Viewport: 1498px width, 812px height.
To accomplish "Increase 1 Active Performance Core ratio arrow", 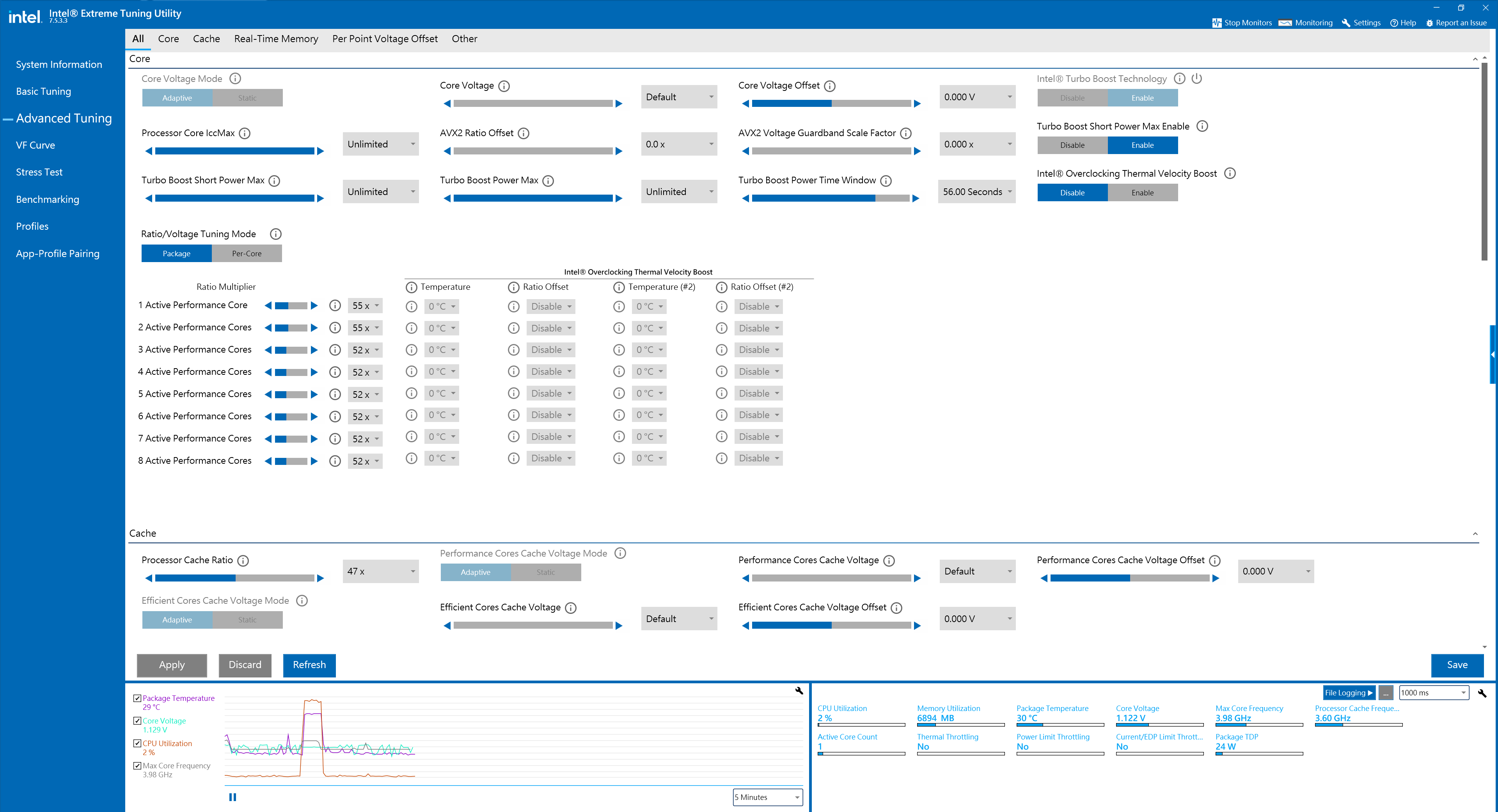I will click(314, 306).
